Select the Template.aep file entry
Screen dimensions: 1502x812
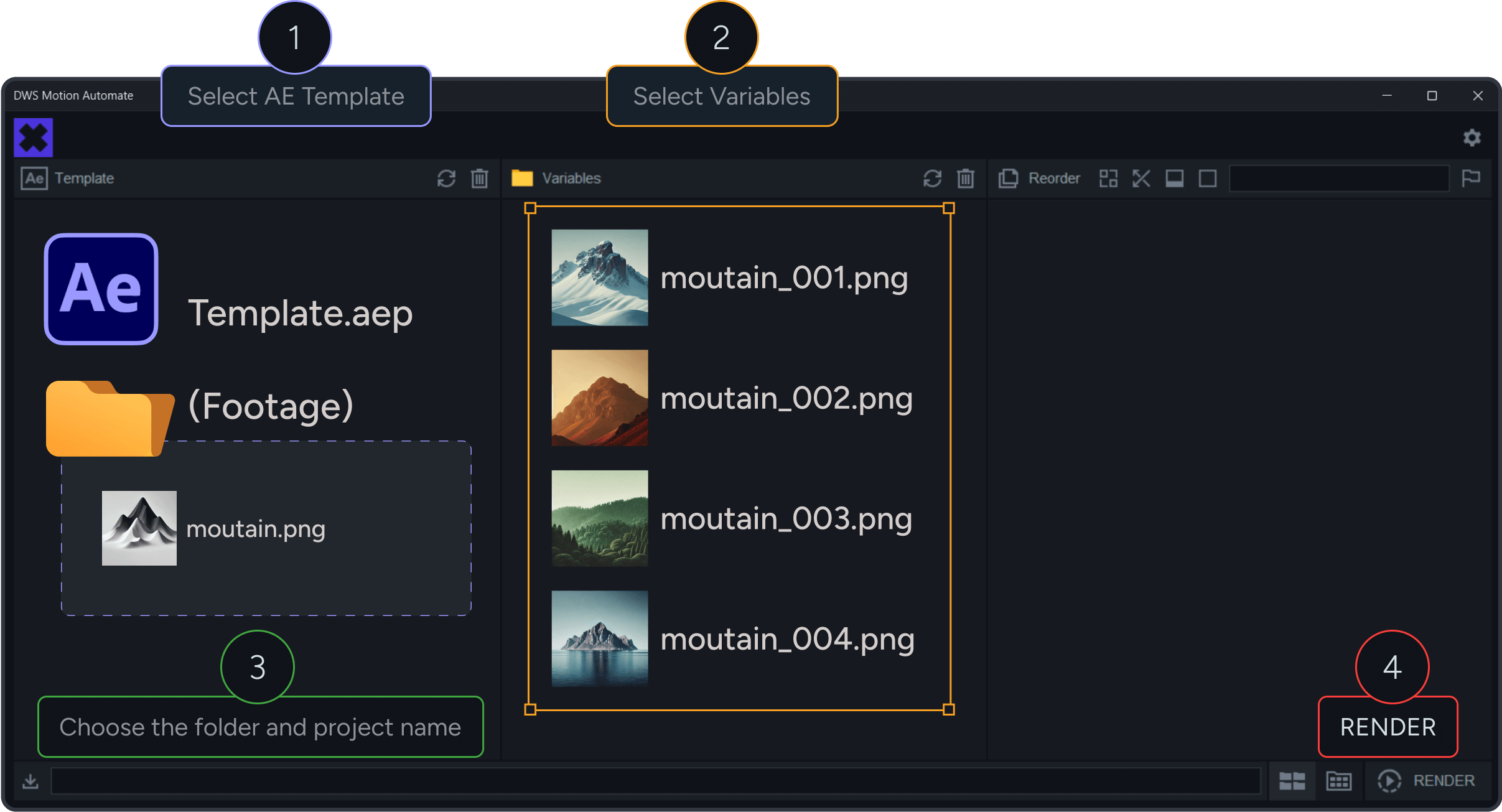pos(300,313)
